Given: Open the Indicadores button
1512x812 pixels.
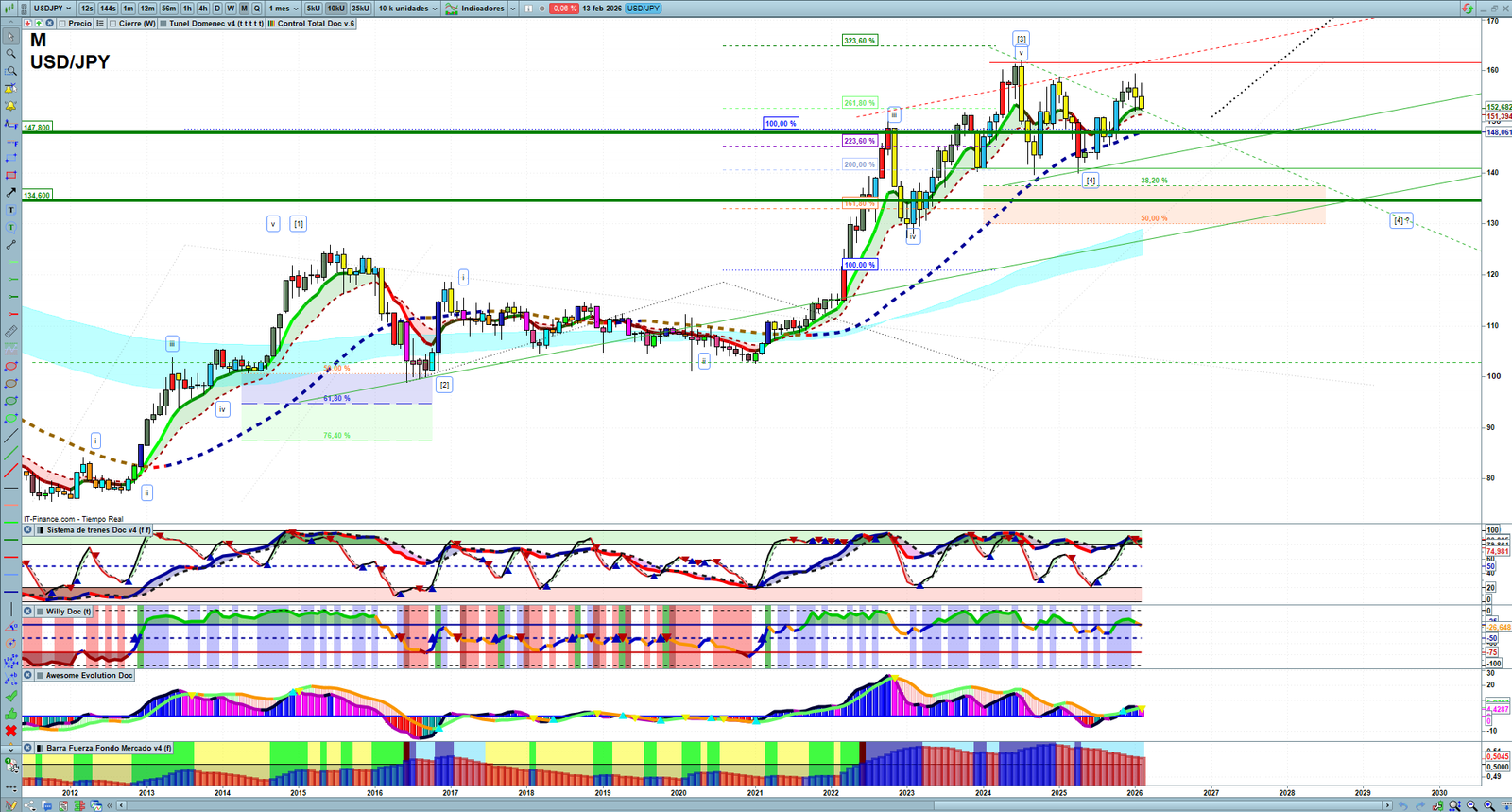Looking at the screenshot, I should click(x=476, y=9).
